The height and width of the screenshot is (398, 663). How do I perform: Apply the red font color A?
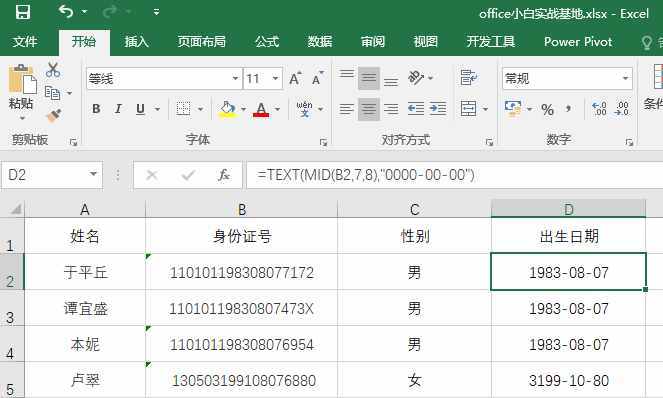261,110
